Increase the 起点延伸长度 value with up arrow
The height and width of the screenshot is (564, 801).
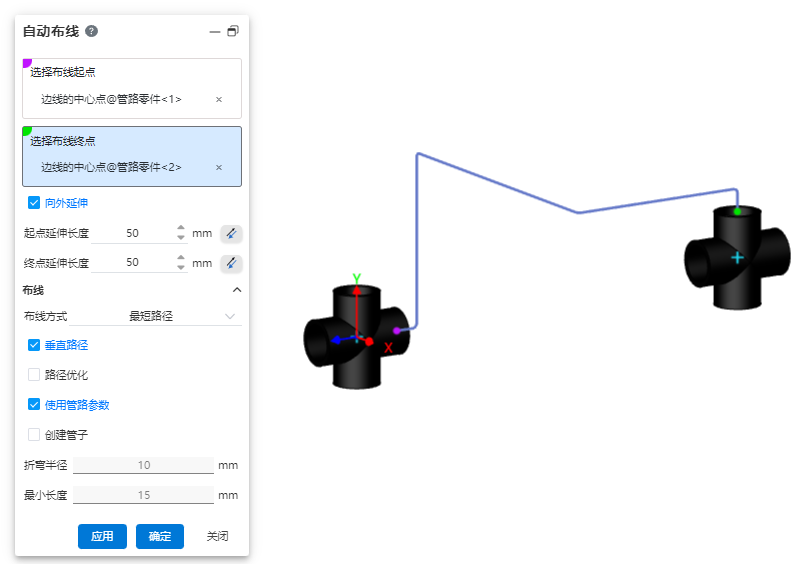coord(181,228)
